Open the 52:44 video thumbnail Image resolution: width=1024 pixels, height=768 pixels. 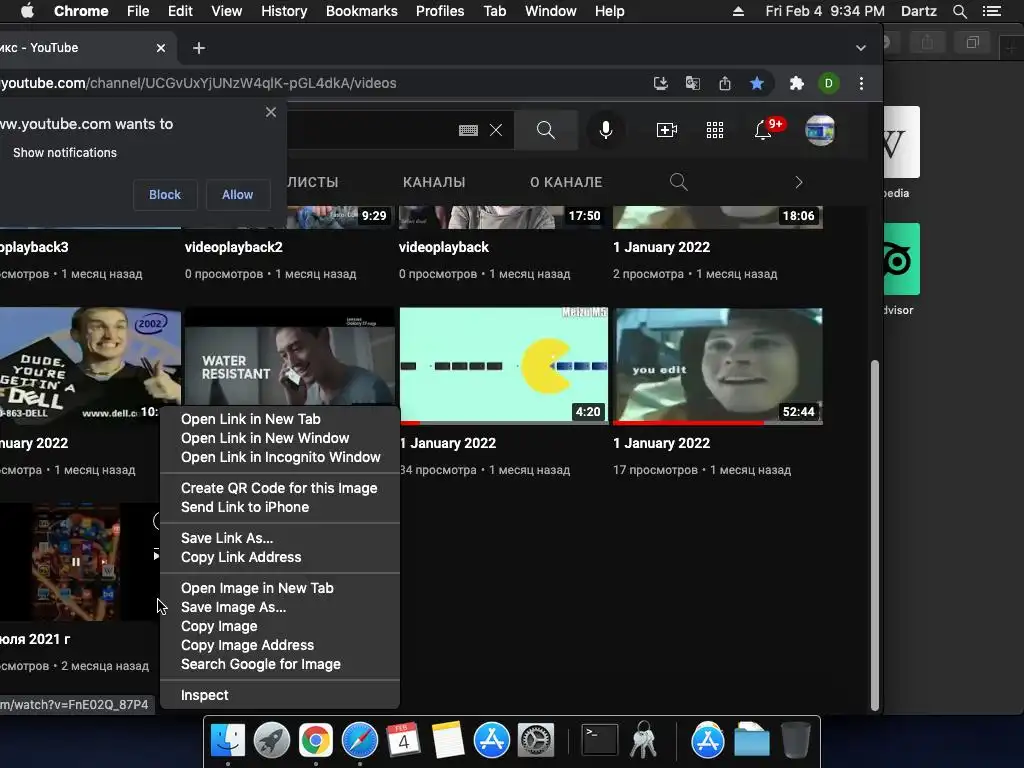point(718,366)
